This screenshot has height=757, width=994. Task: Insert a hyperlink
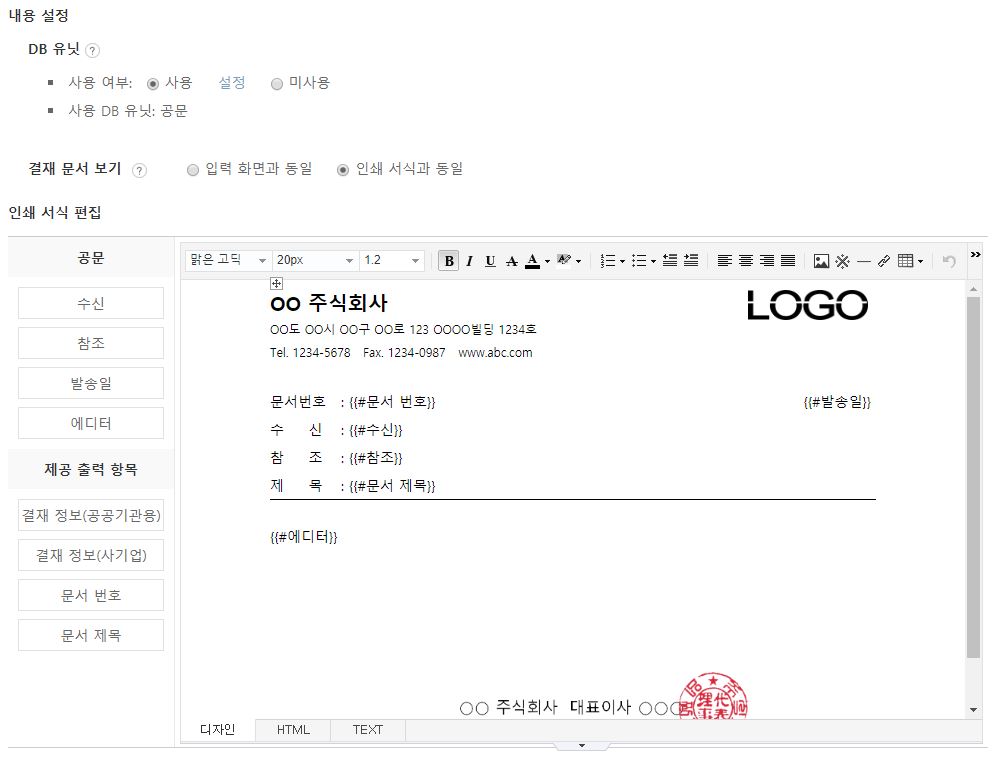coord(883,261)
